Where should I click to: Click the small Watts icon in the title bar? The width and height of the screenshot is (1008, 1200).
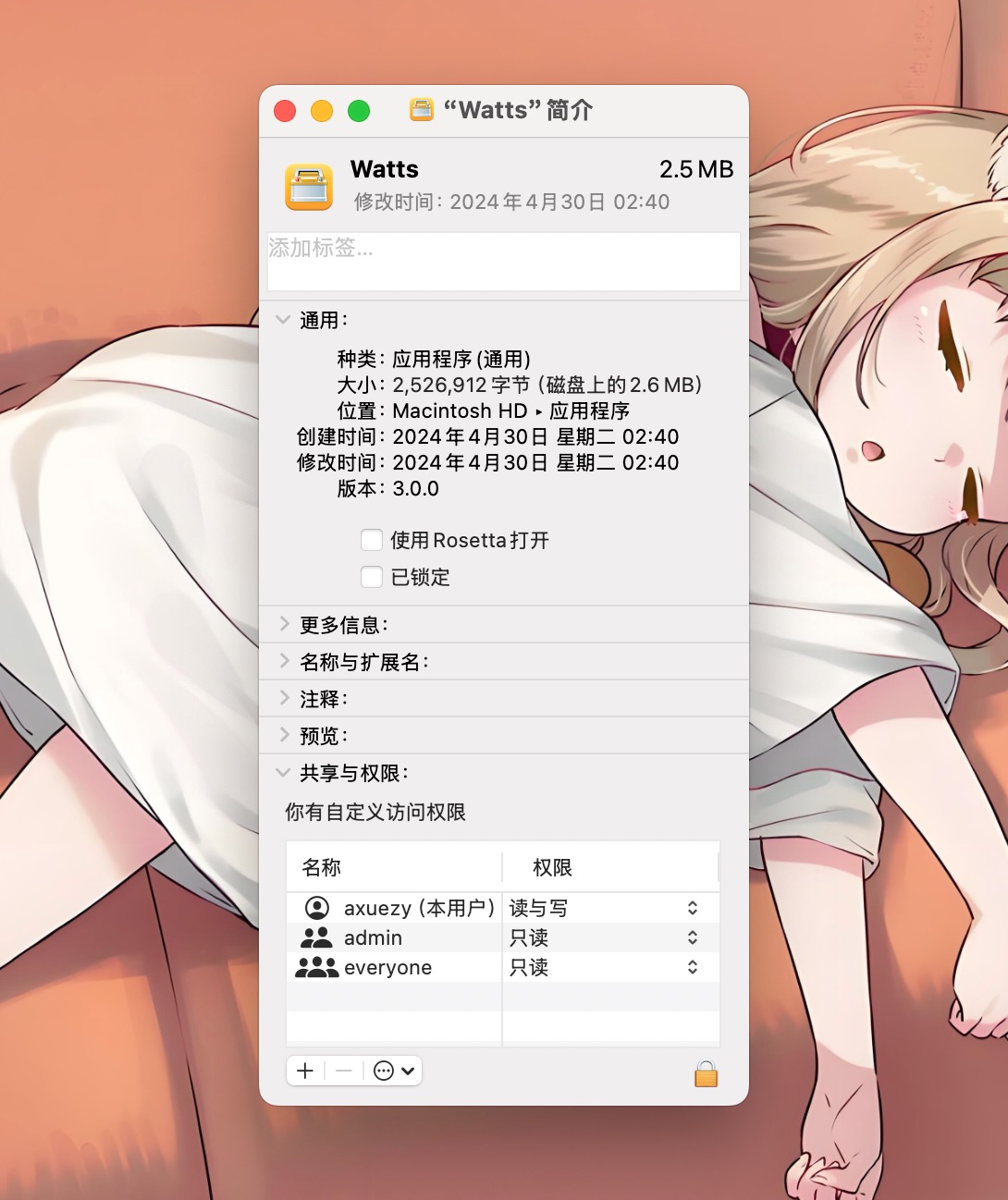tap(422, 110)
